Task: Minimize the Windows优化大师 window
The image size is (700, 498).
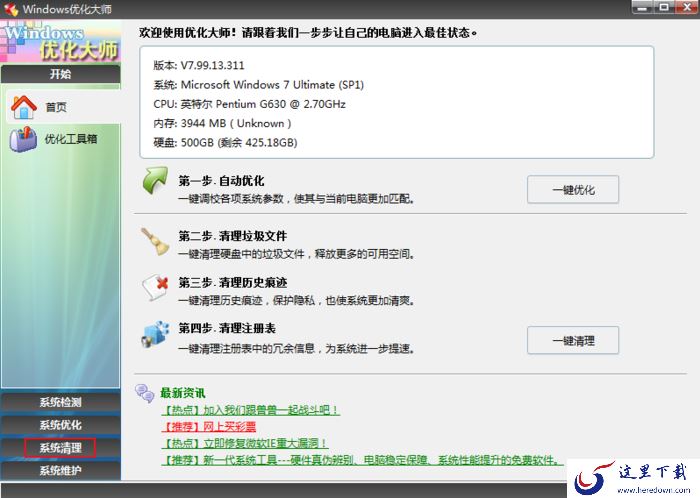Action: point(643,7)
